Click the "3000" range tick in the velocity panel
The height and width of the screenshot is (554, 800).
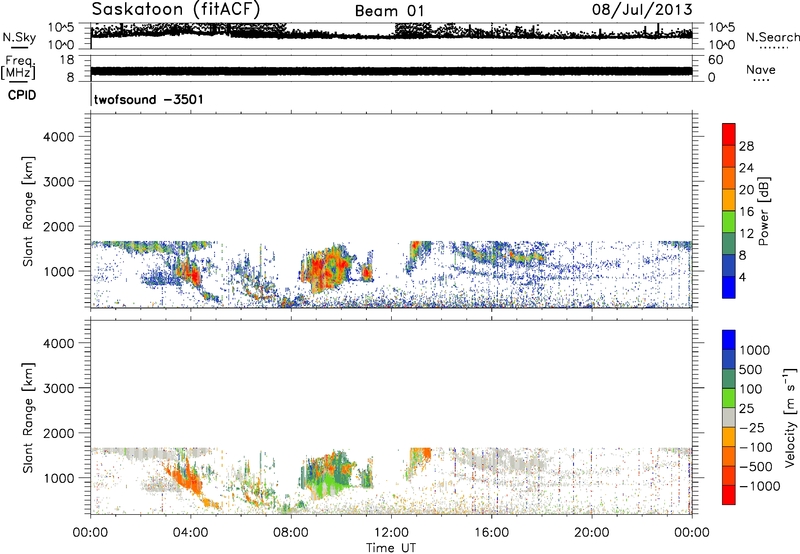(58, 388)
